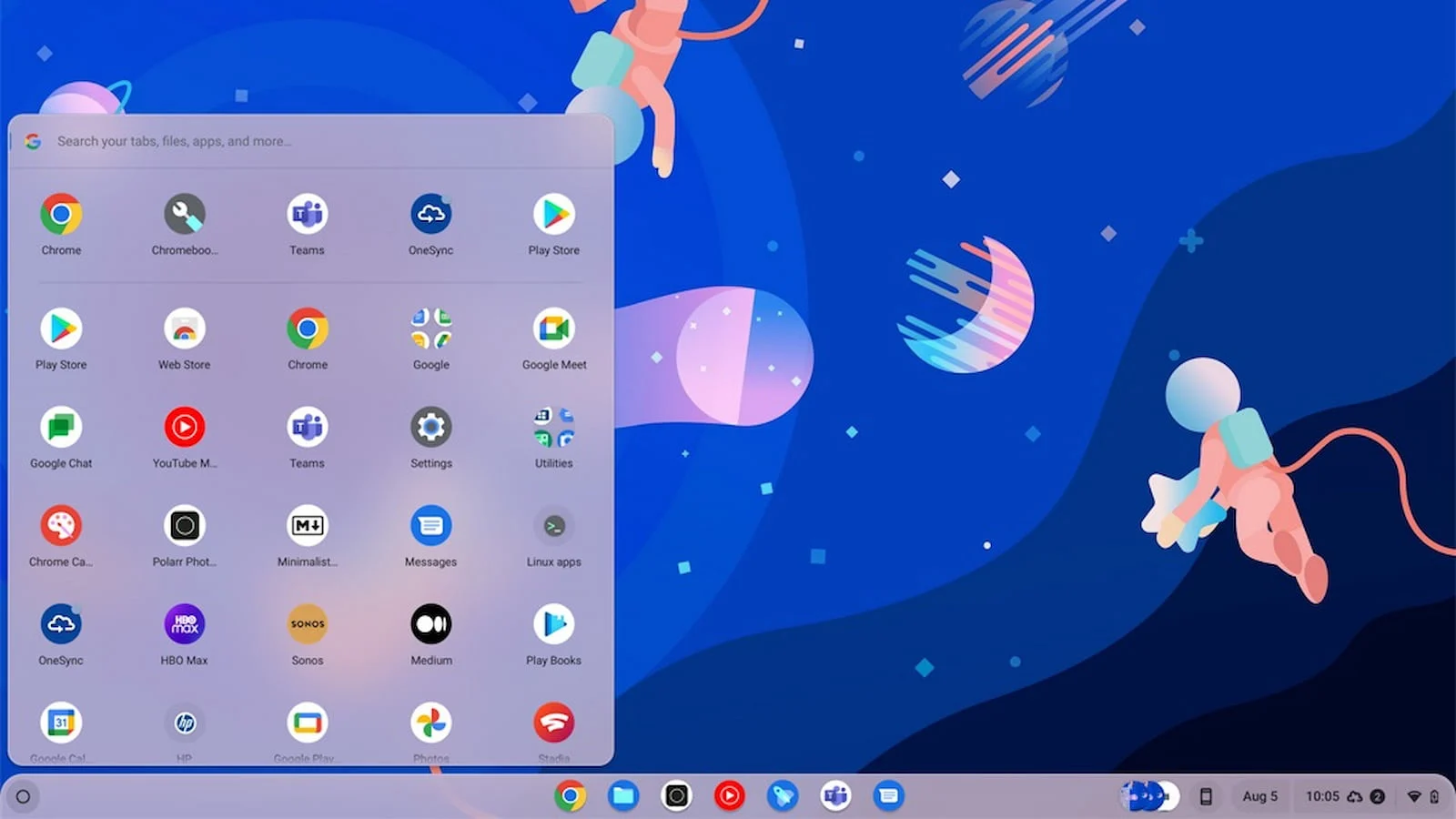Open Google Meet from the app grid

(x=553, y=329)
